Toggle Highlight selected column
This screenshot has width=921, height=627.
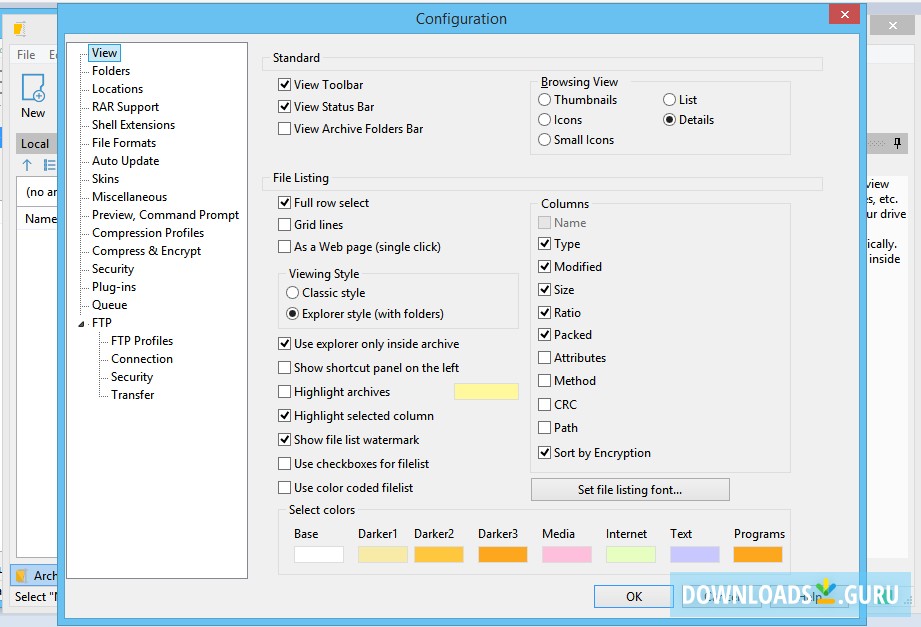pos(284,416)
